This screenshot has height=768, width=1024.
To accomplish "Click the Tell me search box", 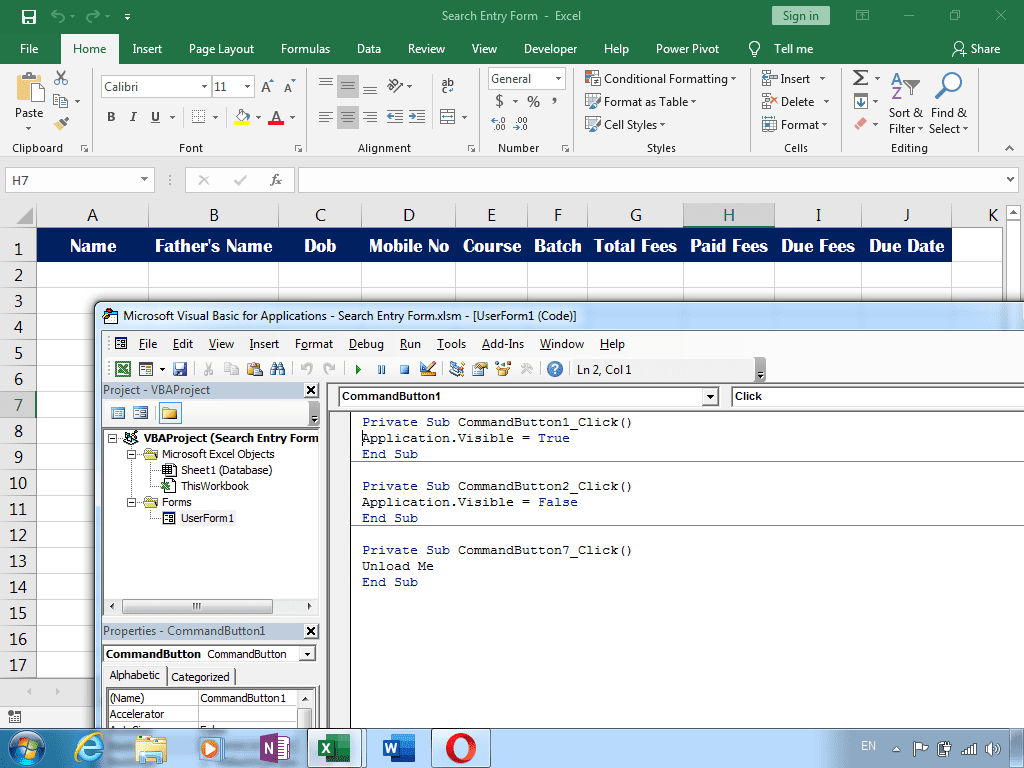I will click(x=780, y=49).
